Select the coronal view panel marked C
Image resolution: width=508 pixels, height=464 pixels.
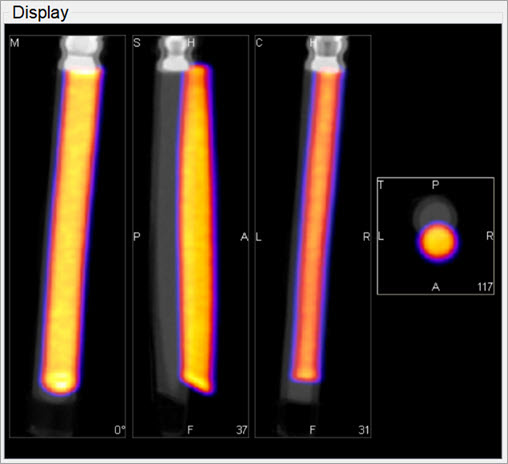[x=313, y=236]
